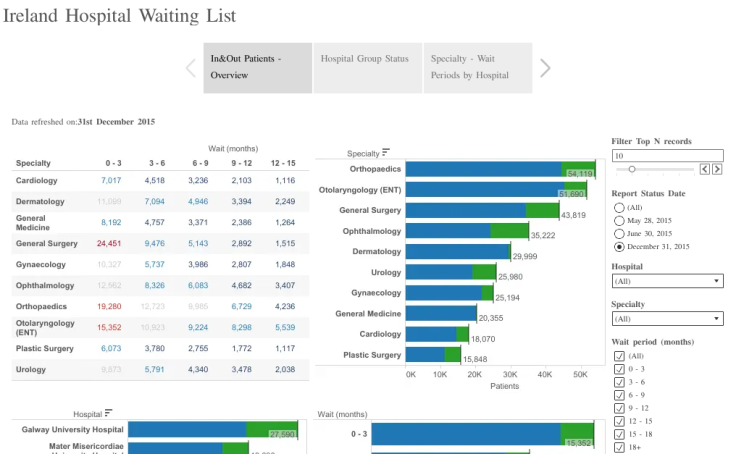The image size is (736, 454).
Task: Select May 28, 2015 report date
Action: (x=619, y=221)
